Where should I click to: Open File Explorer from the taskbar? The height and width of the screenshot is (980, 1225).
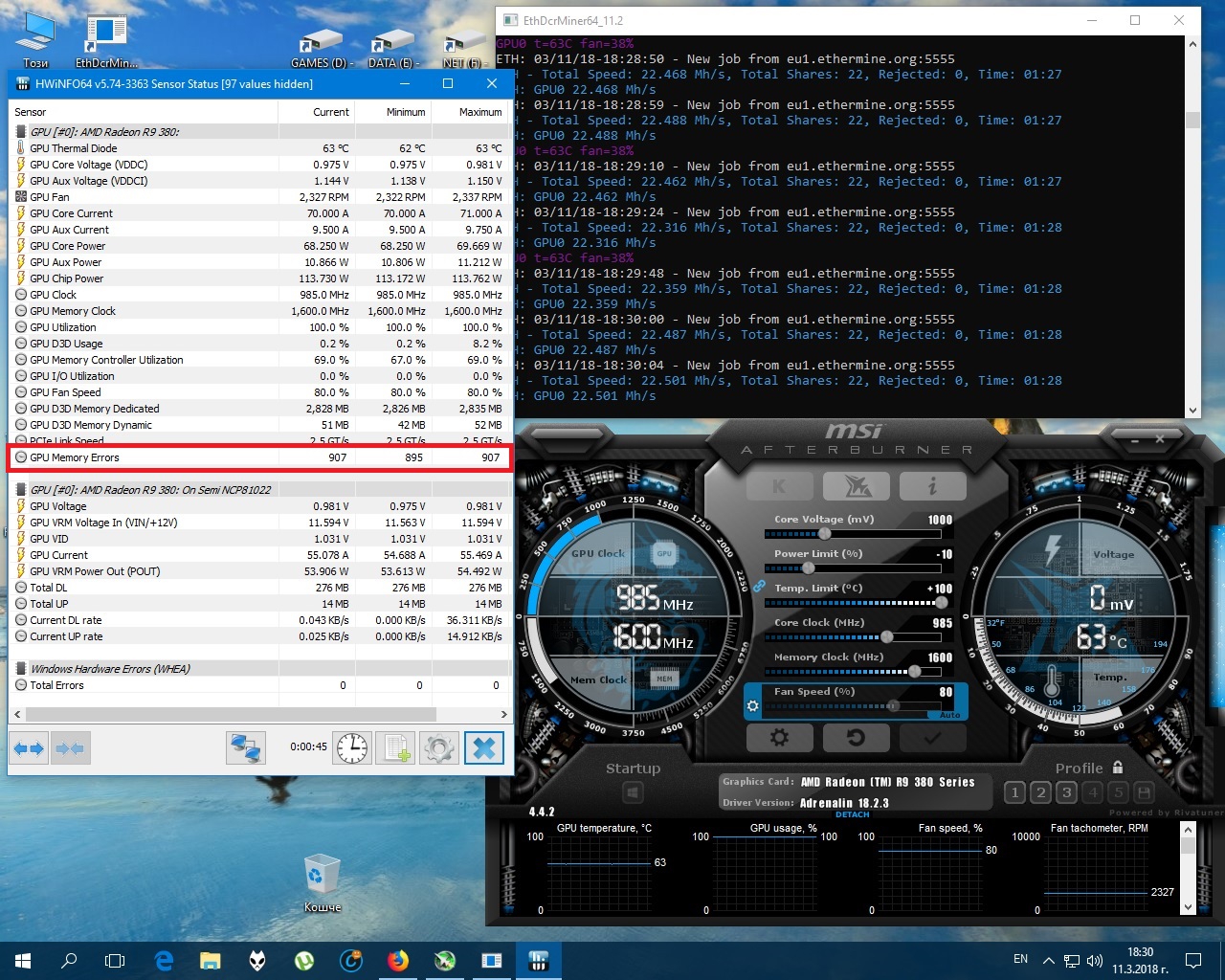[211, 961]
